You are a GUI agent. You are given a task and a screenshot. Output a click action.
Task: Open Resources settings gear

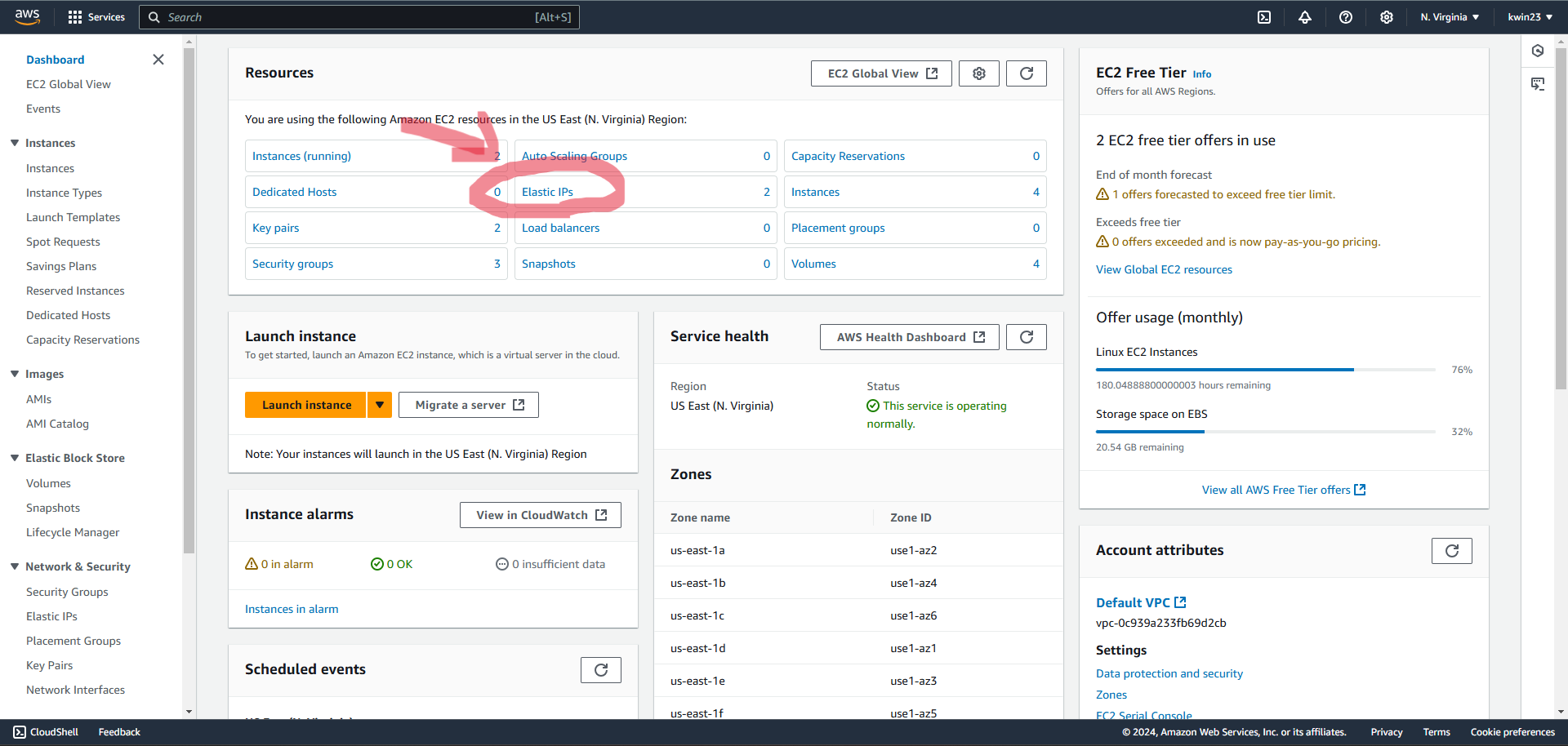[979, 73]
